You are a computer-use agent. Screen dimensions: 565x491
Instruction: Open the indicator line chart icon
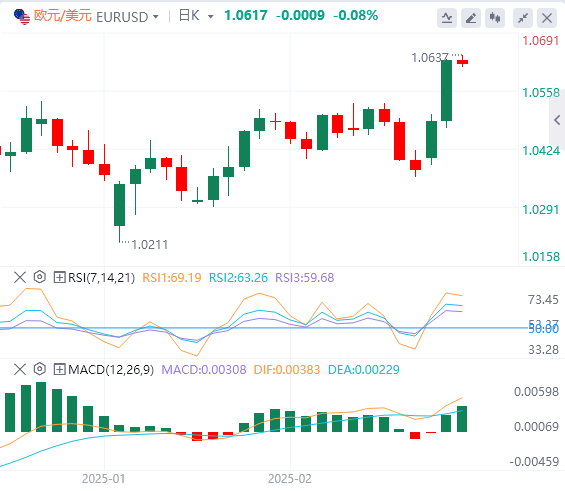point(447,18)
